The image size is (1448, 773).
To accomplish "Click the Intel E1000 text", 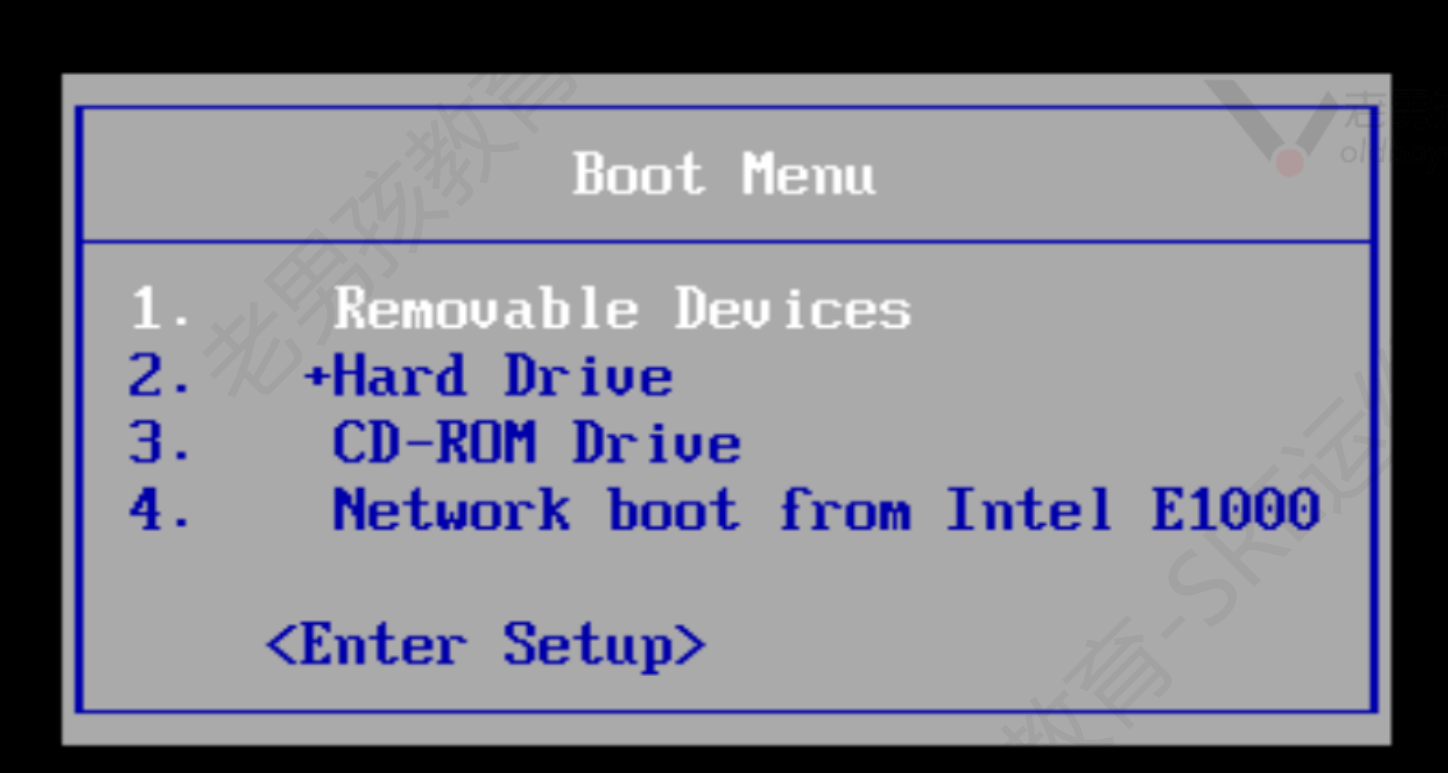I will click(1133, 510).
